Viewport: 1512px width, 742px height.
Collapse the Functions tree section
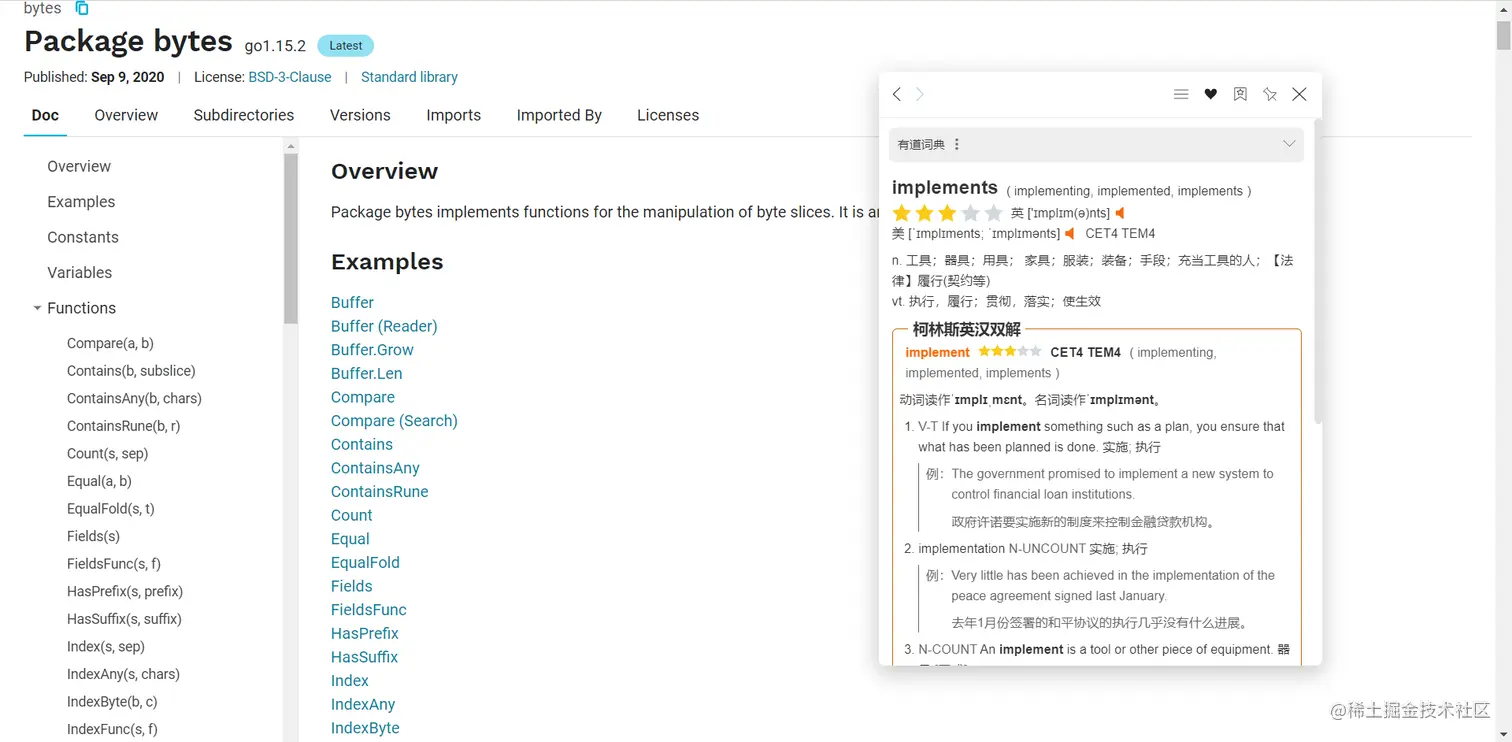tap(37, 308)
